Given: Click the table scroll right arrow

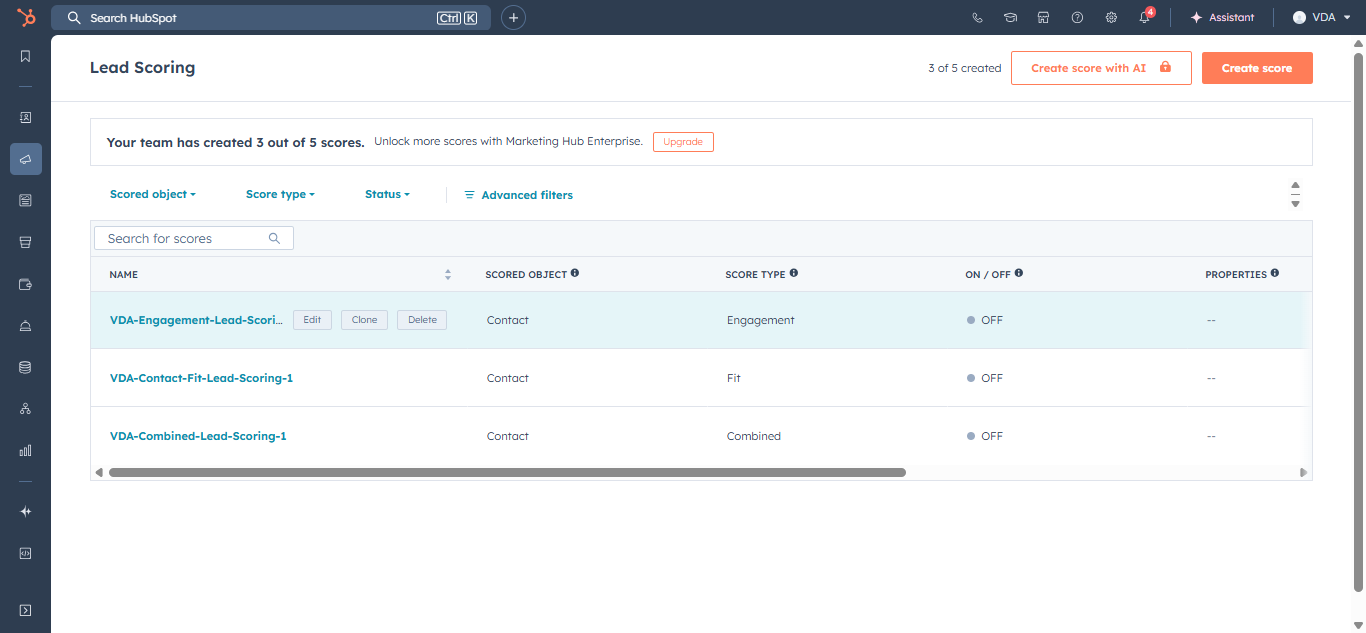Looking at the screenshot, I should 1304,472.
